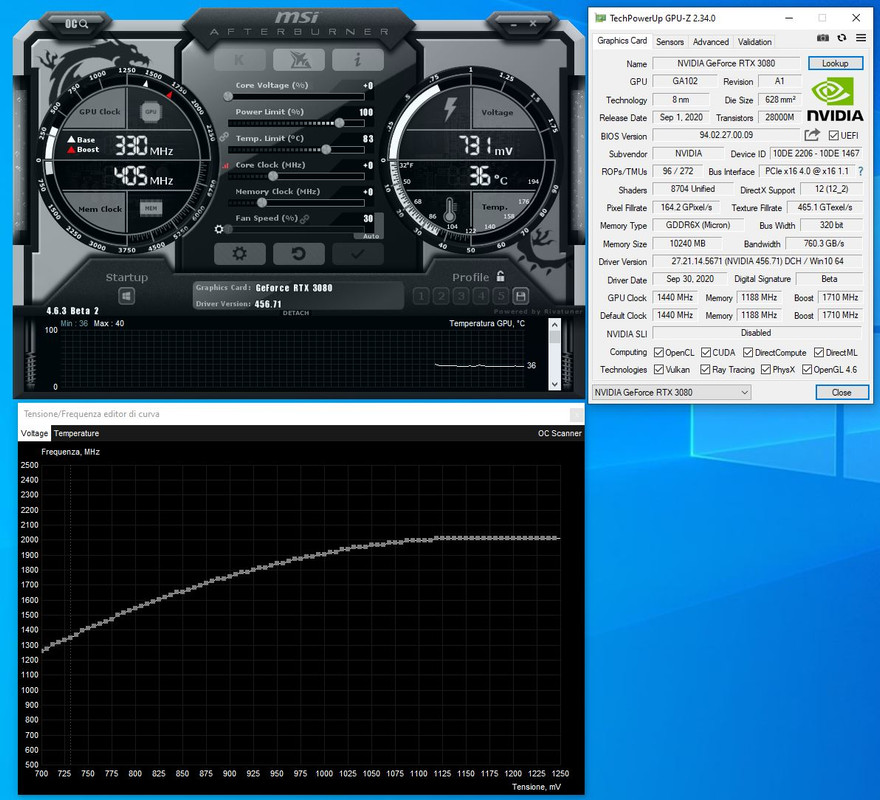The height and width of the screenshot is (800, 880).
Task: Click the fan speed settings gear icon
Action: (219, 229)
